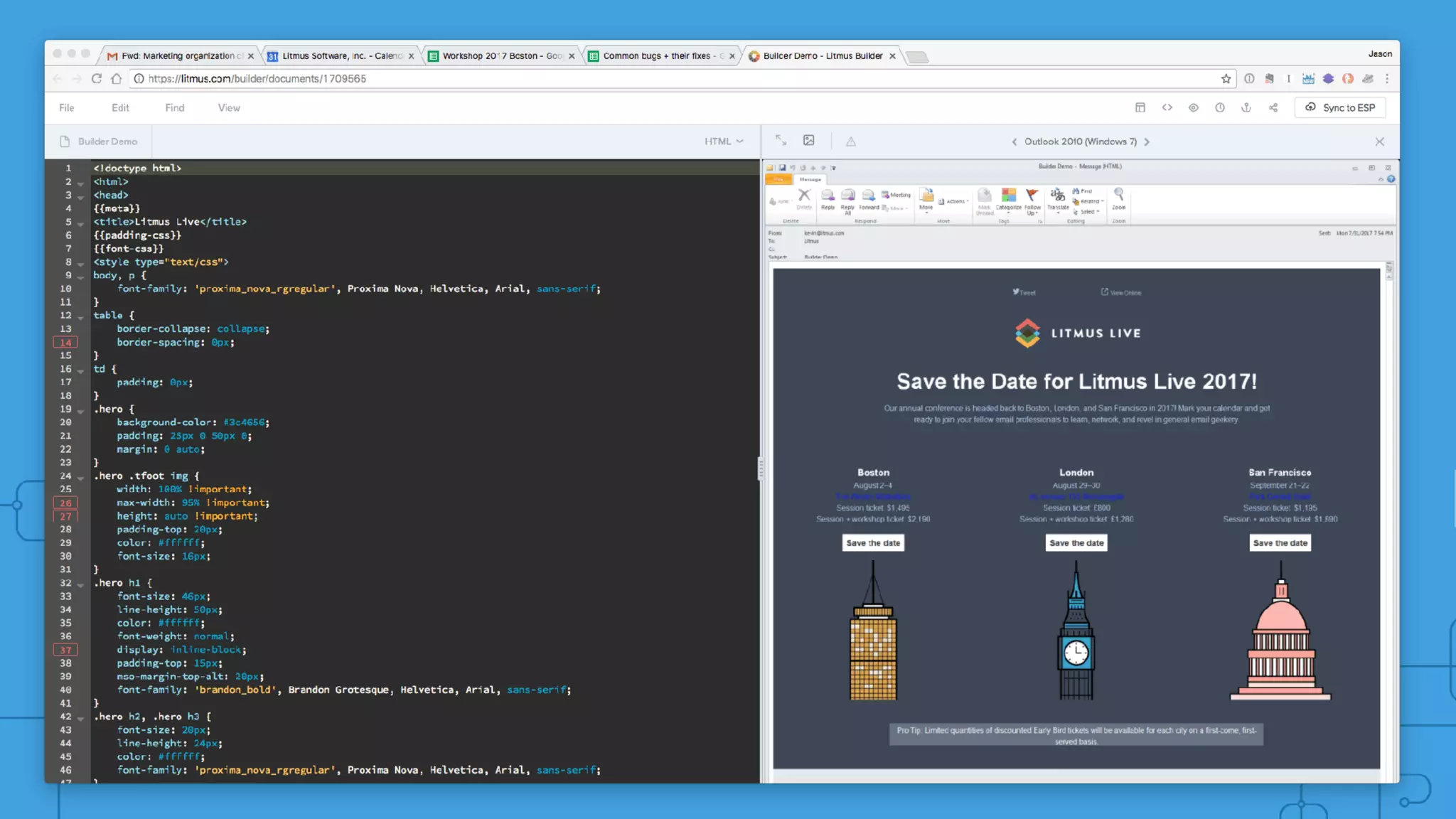Toggle the eye preview icon
Viewport: 1456px width, 819px height.
(x=1193, y=107)
